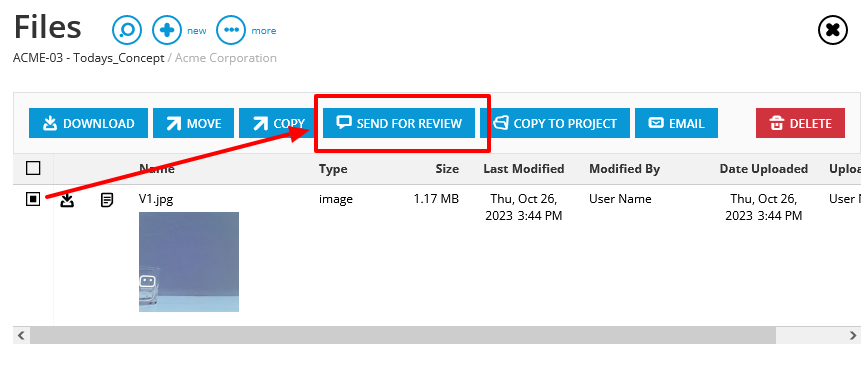This screenshot has width=866, height=384.
Task: Sort by the Size column header
Action: tap(447, 169)
